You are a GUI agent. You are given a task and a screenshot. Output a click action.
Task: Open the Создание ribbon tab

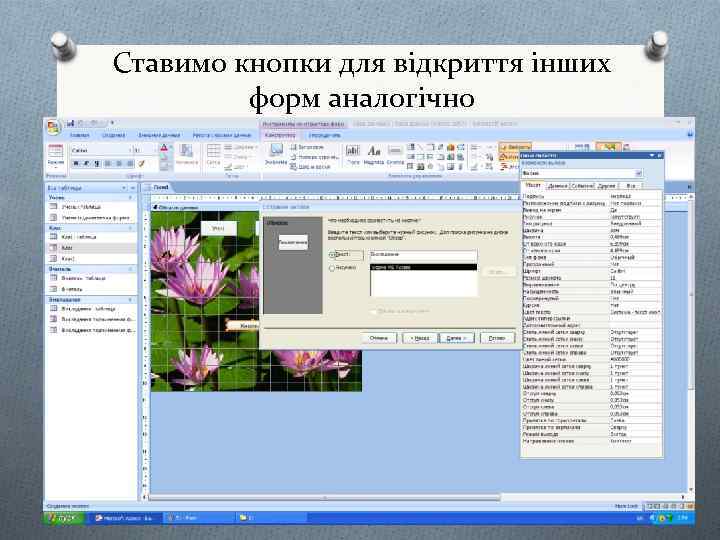[x=113, y=135]
